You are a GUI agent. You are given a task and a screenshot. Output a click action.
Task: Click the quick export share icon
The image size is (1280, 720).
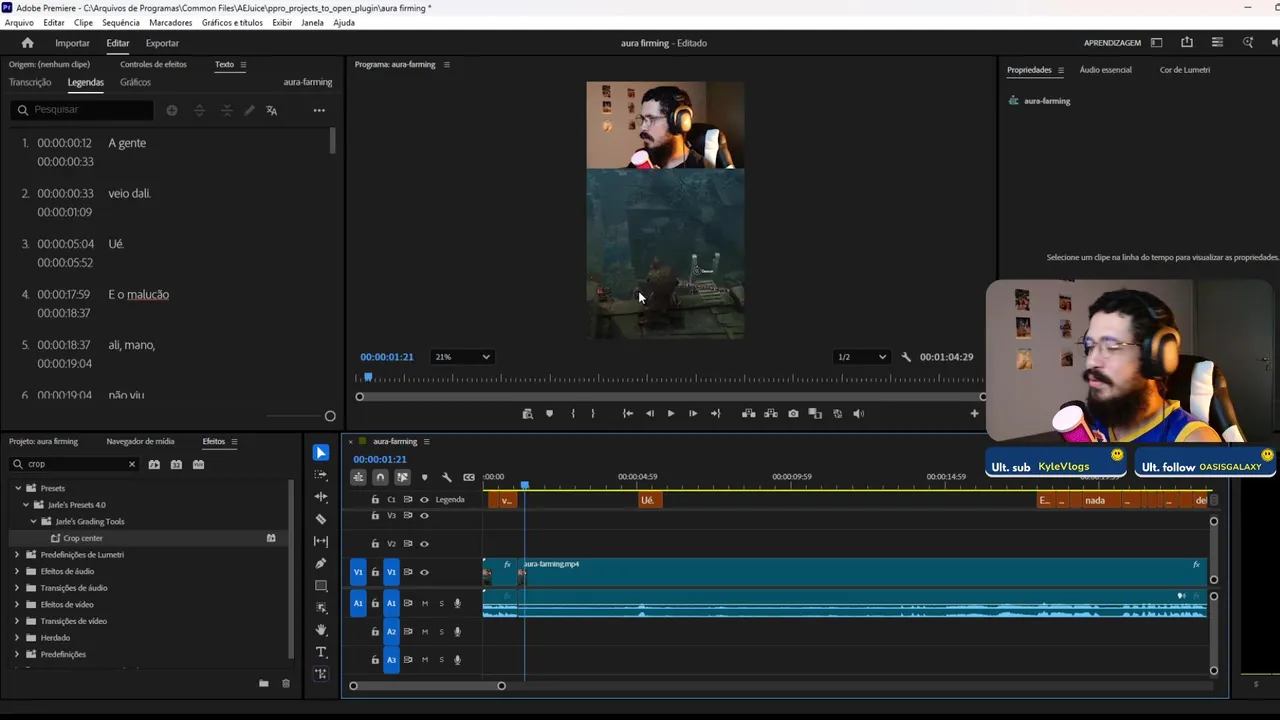point(1187,43)
